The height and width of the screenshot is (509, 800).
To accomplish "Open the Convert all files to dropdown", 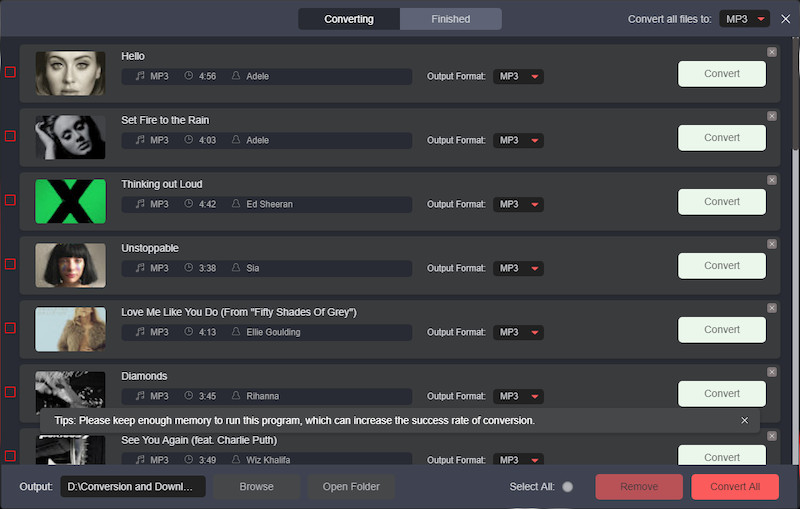I will click(744, 19).
